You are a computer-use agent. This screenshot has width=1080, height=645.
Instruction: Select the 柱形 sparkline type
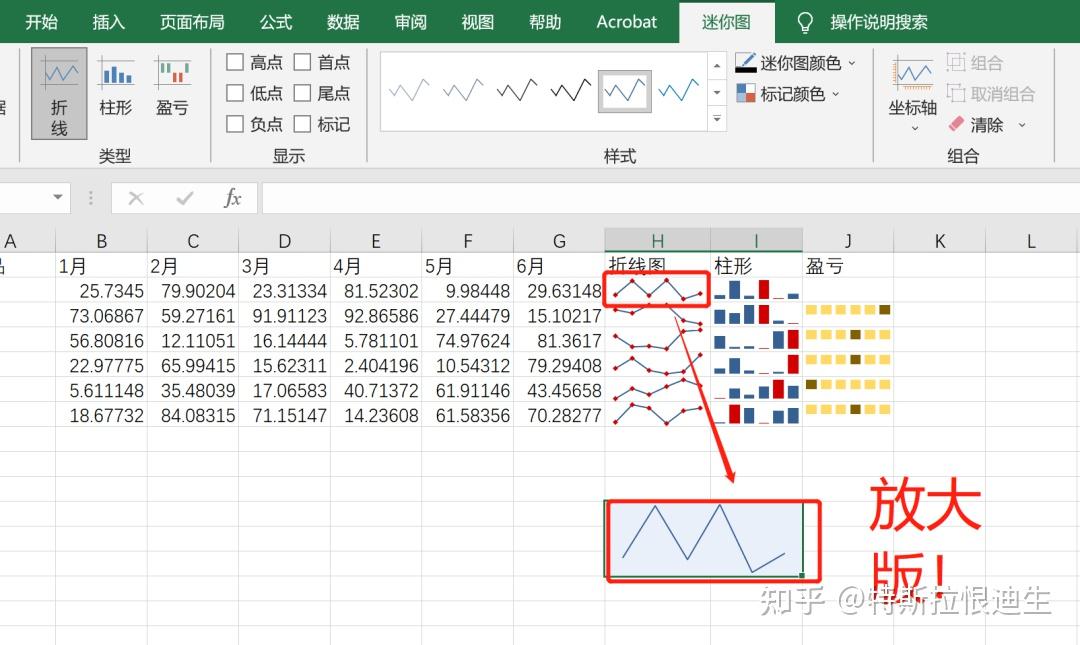pyautogui.click(x=115, y=88)
